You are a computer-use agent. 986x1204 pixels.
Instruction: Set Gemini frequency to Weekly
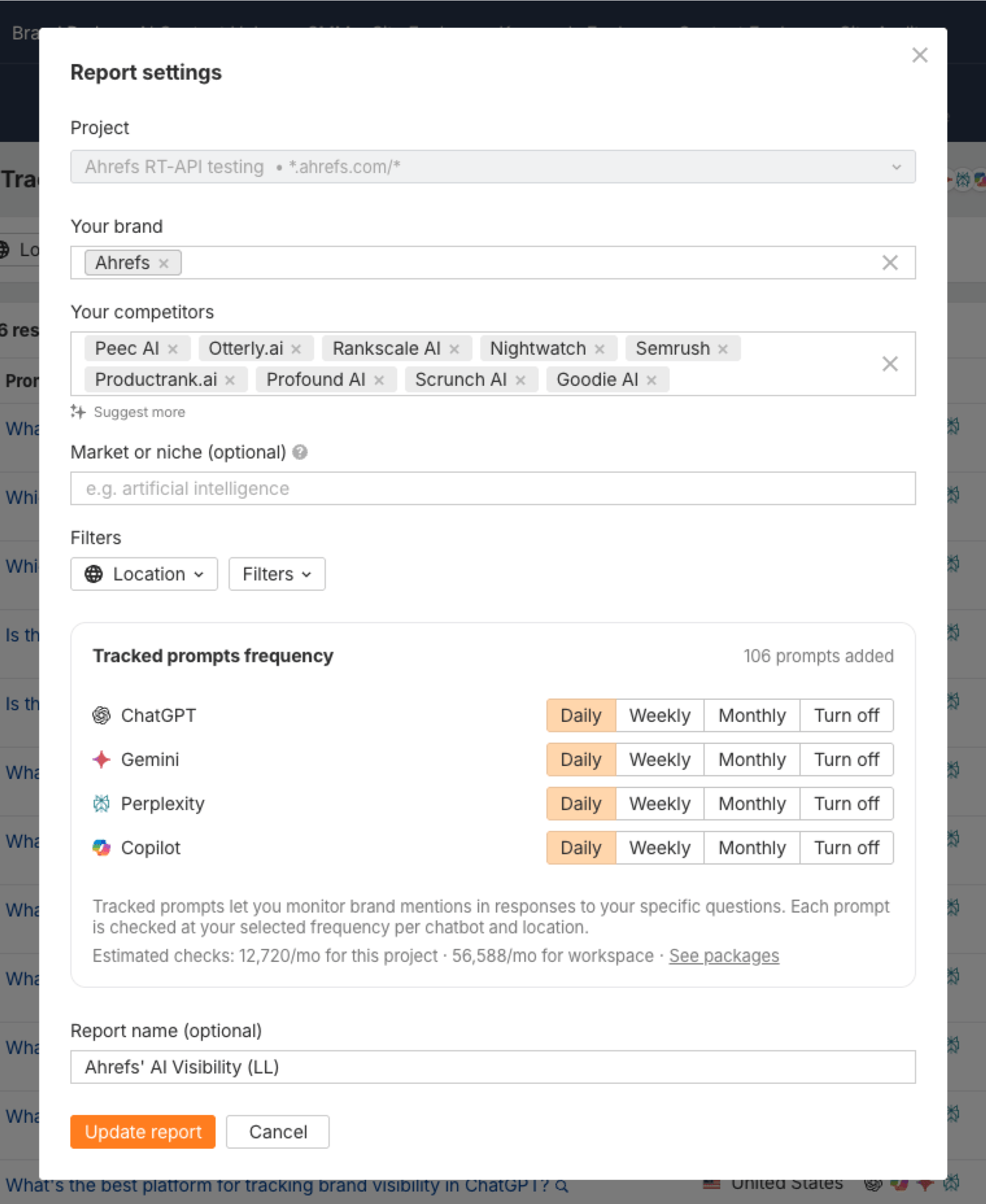click(660, 760)
